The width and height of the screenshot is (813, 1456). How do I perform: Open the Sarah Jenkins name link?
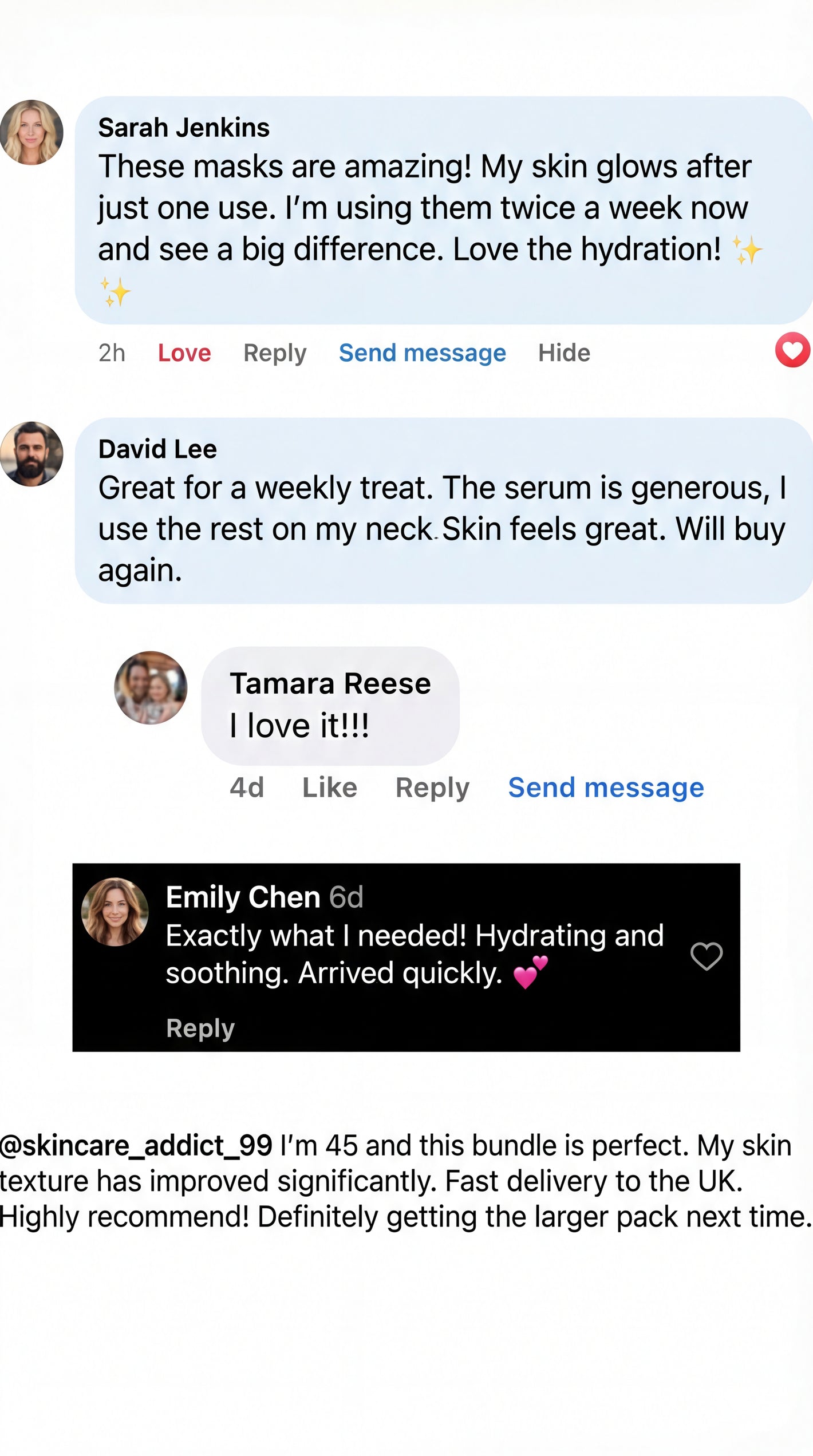[184, 128]
